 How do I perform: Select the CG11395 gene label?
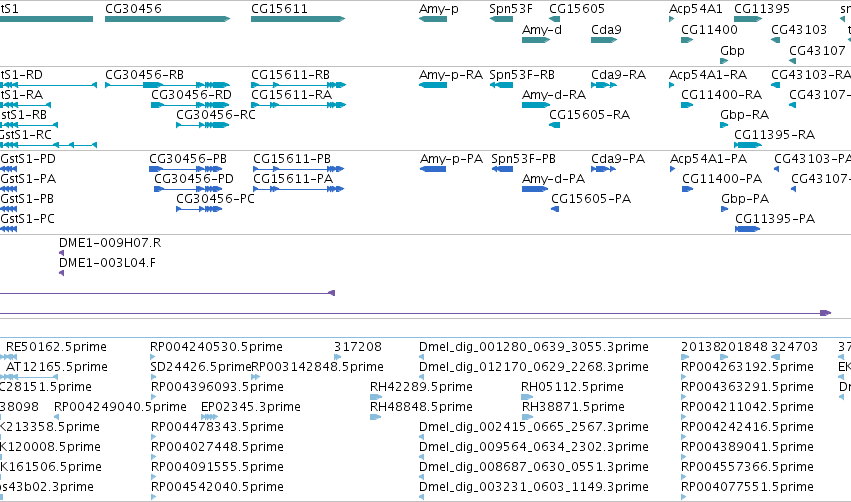coord(762,9)
